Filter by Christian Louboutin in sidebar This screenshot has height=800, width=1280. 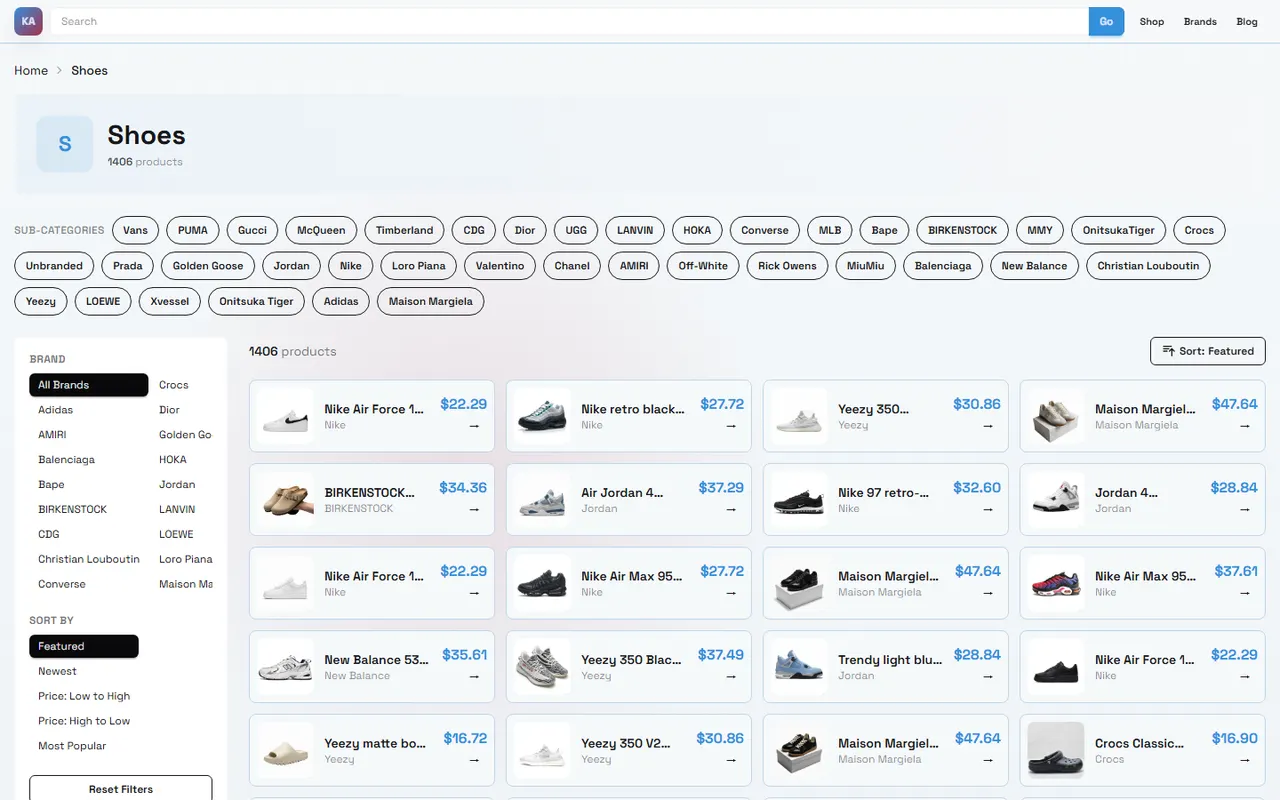click(x=89, y=559)
